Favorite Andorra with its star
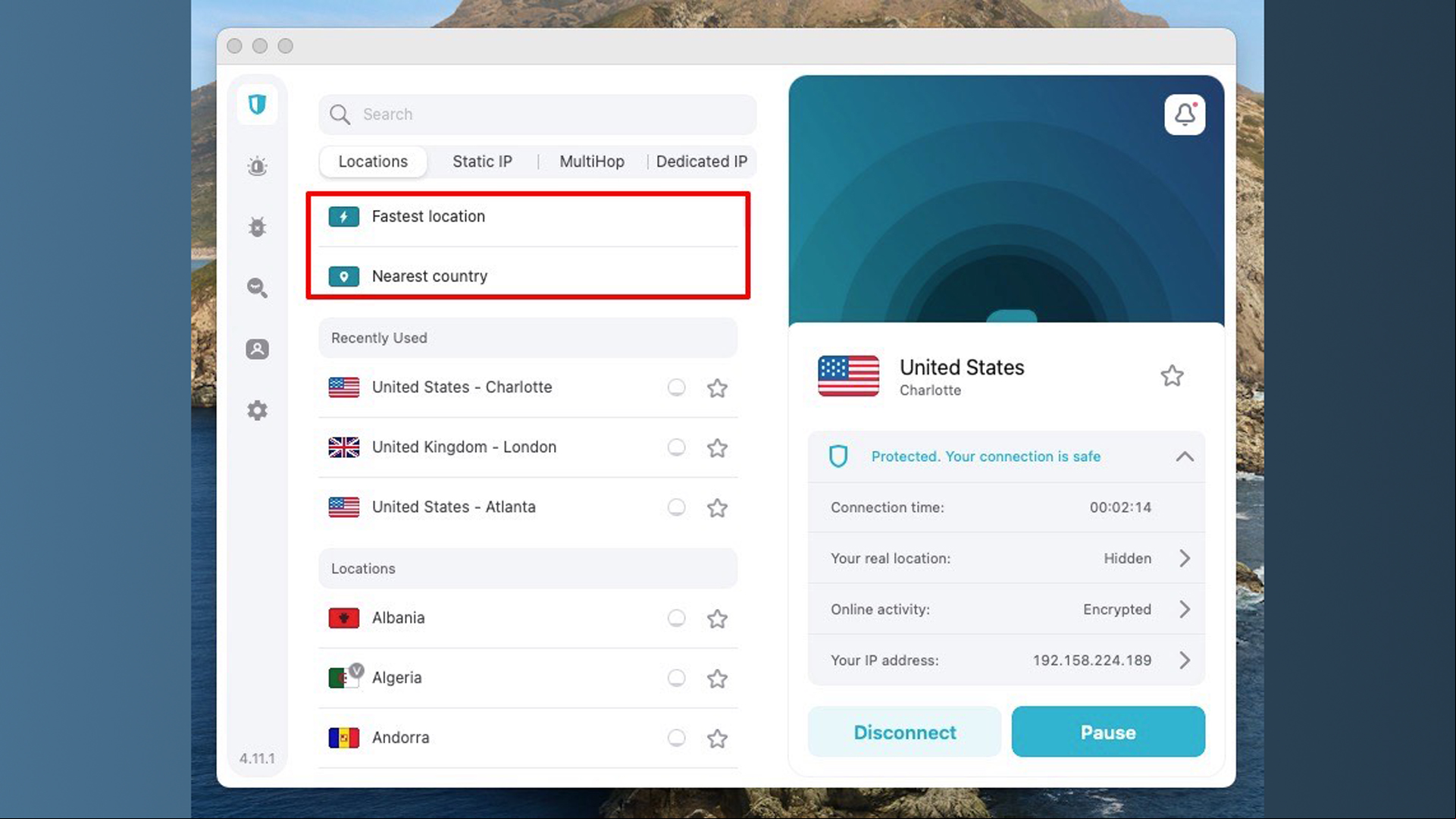 717,739
